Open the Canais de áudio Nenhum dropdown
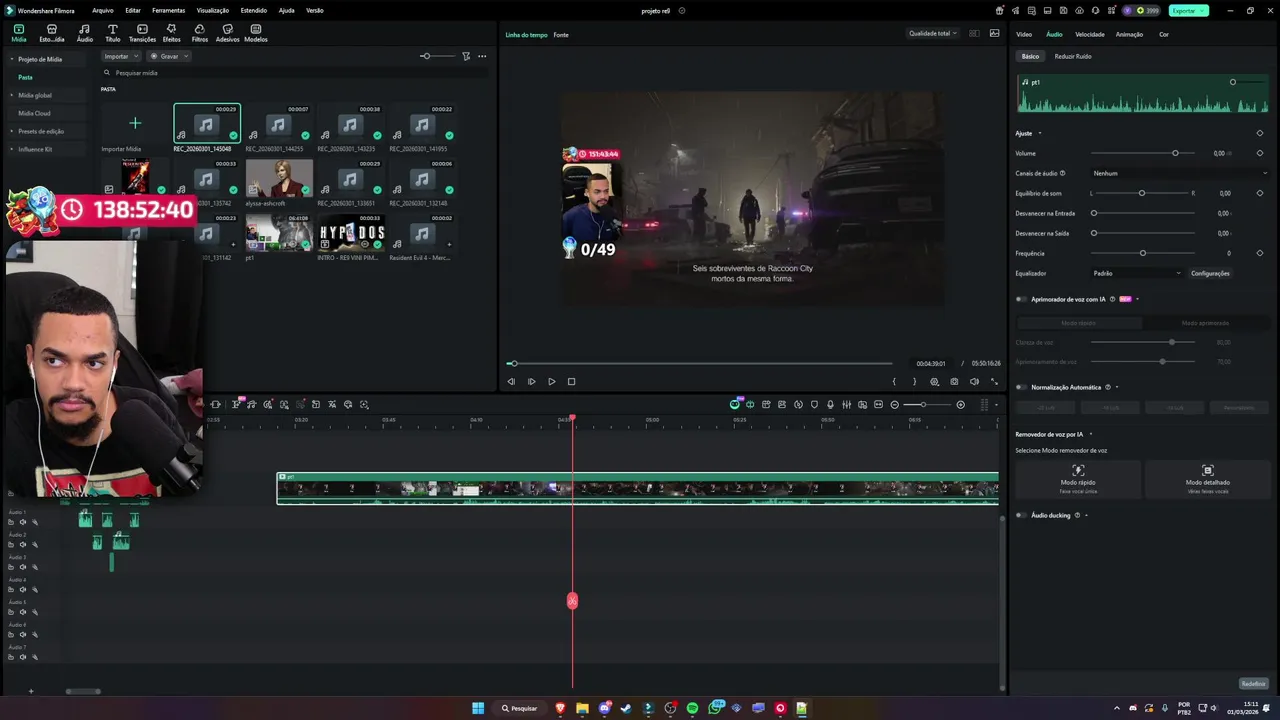 (x=1179, y=173)
